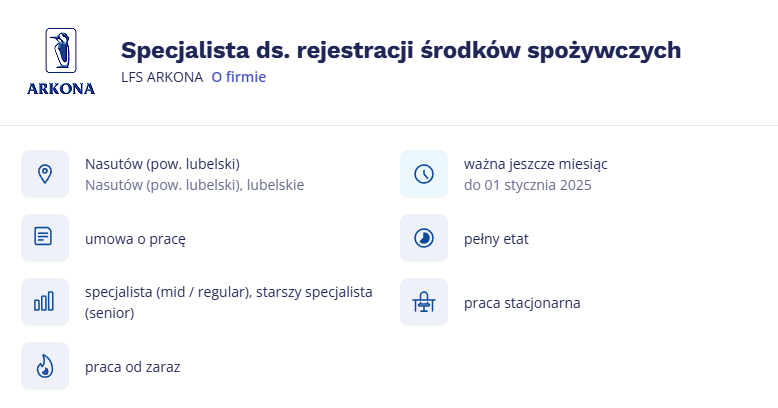Click the 'Nasutów (pow. lubelski), lubelskie' region line

click(x=194, y=185)
